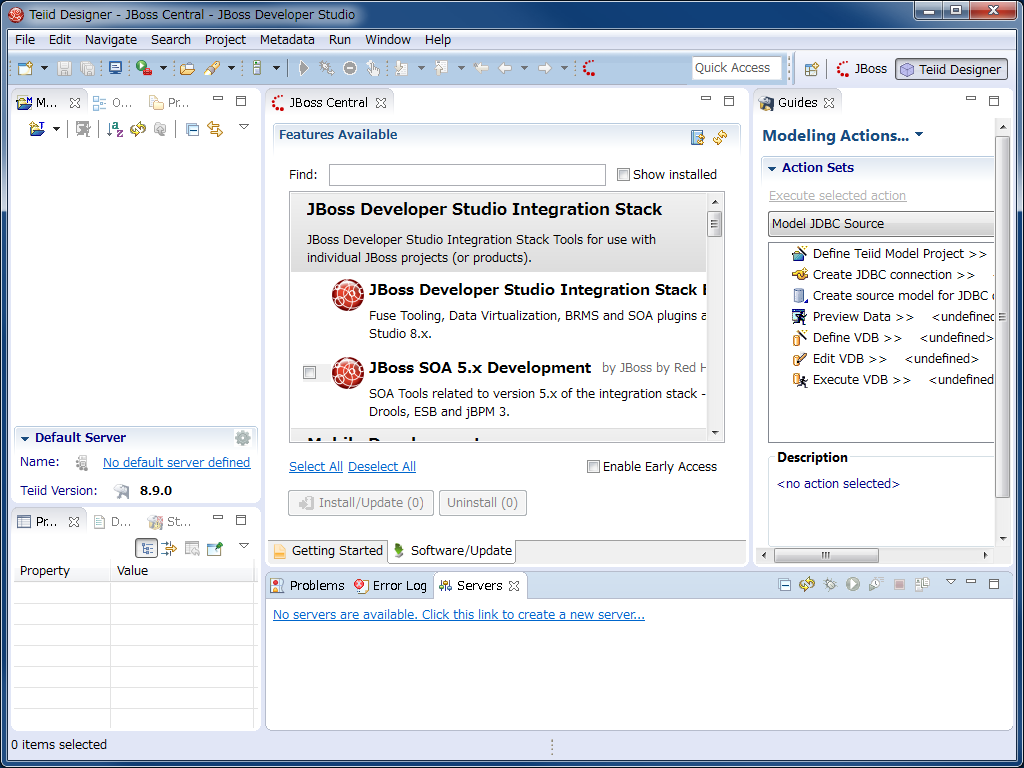Click the Features Available header page-with-arrows icon
This screenshot has width=1024, height=768.
(697, 137)
